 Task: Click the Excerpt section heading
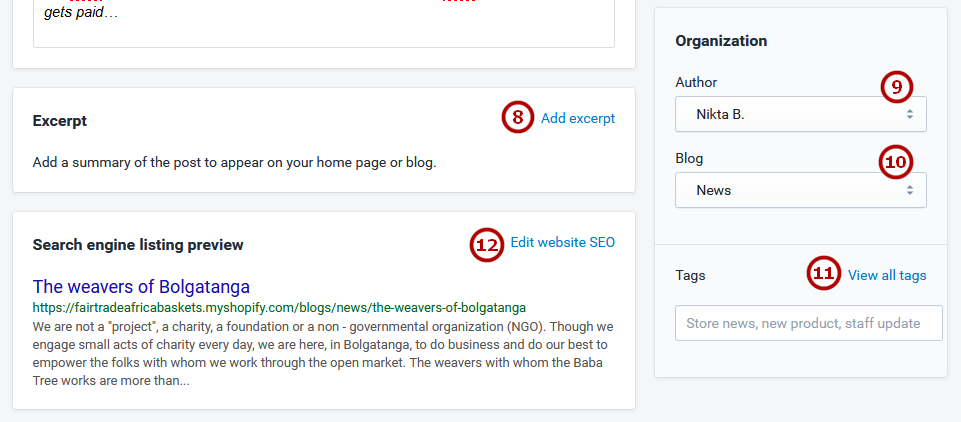click(x=59, y=121)
